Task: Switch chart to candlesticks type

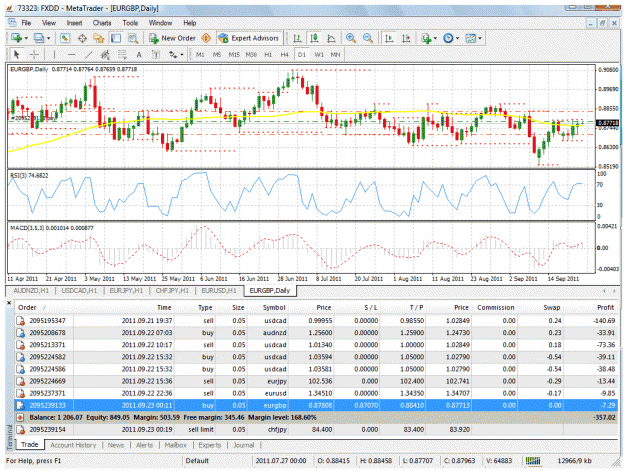Action: 314,38
